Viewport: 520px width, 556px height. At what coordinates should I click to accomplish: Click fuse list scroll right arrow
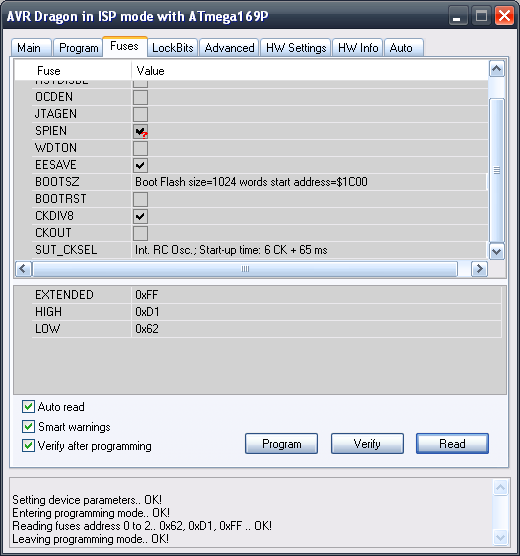tap(479, 269)
